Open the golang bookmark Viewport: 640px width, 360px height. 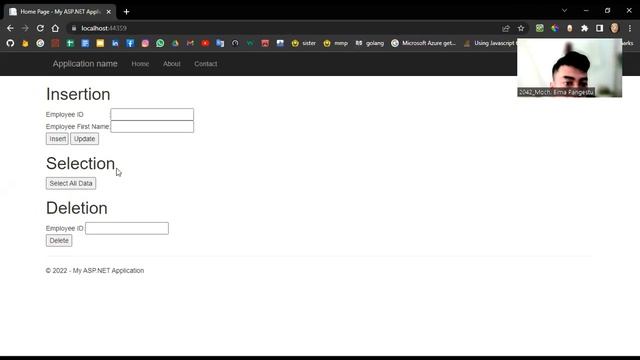[369, 43]
